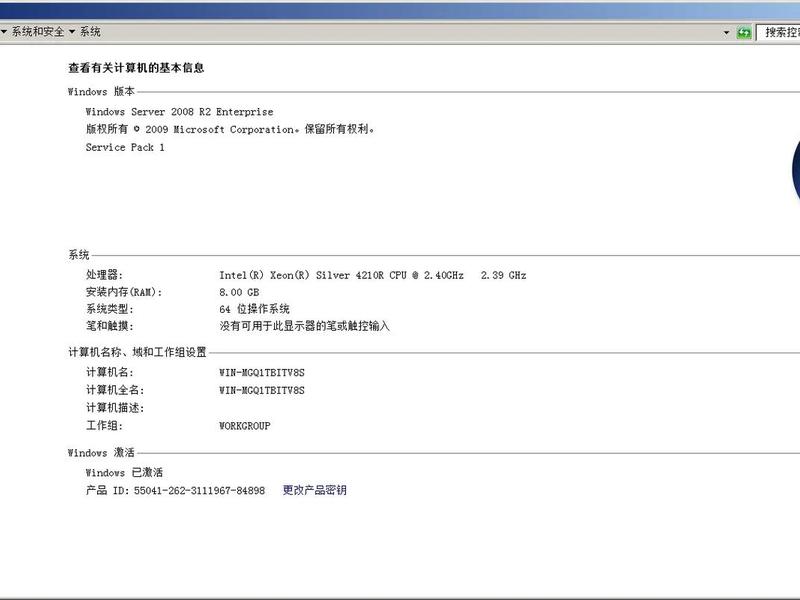Click the 计算机全名 value WIN-MGQ1TBITV8S
800x600 pixels.
tap(262, 390)
